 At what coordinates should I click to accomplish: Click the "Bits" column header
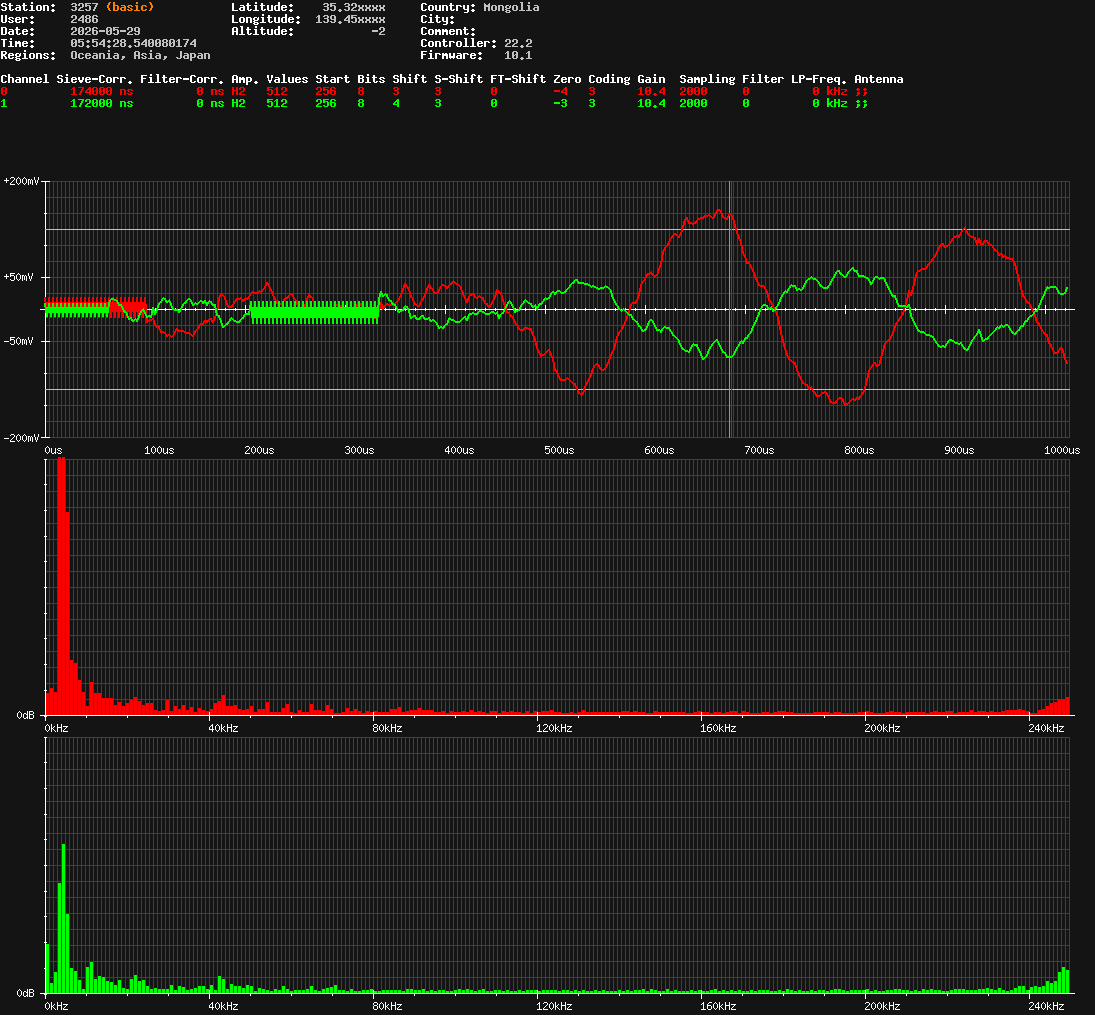tap(371, 79)
